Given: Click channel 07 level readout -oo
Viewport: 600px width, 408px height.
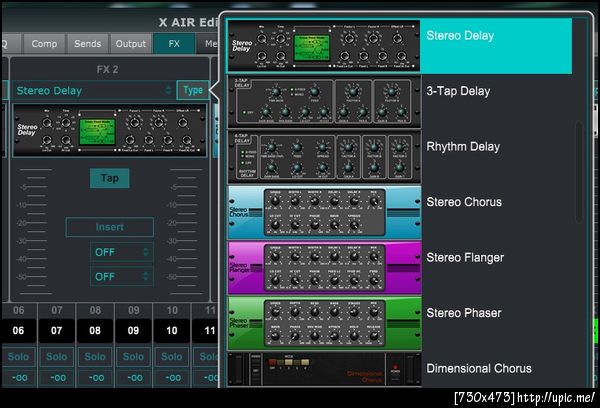Looking at the screenshot, I should [57, 378].
